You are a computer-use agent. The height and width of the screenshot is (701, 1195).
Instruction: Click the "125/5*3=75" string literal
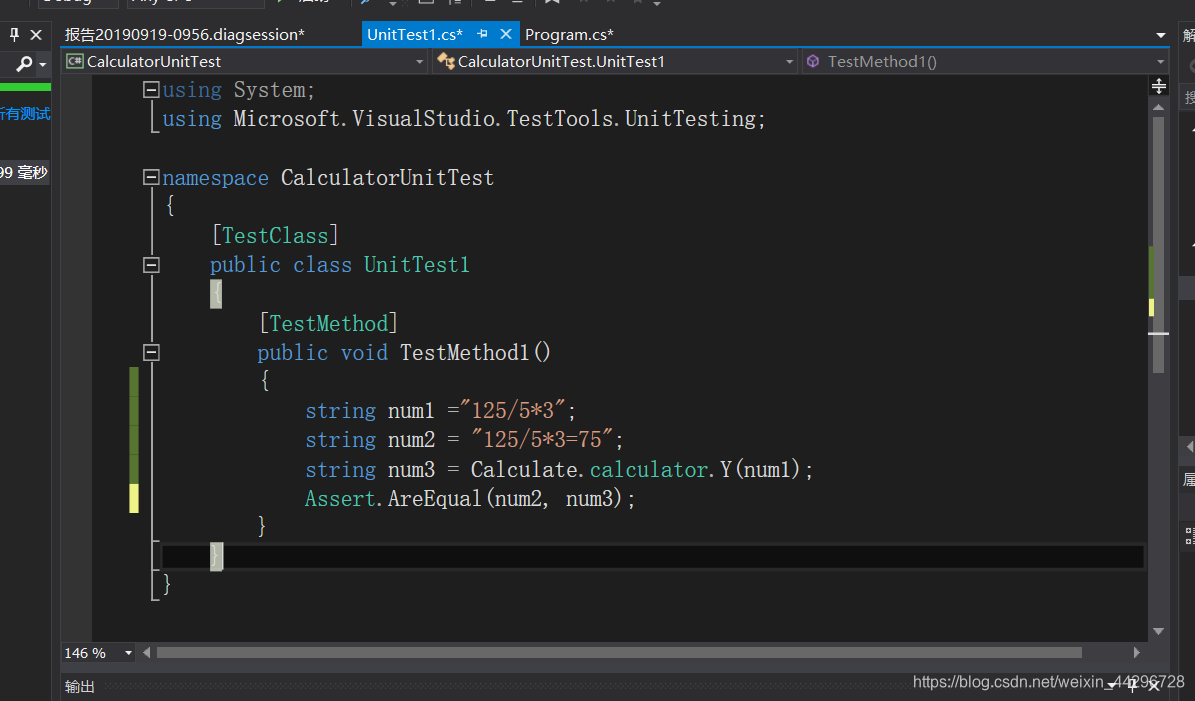pos(541,440)
